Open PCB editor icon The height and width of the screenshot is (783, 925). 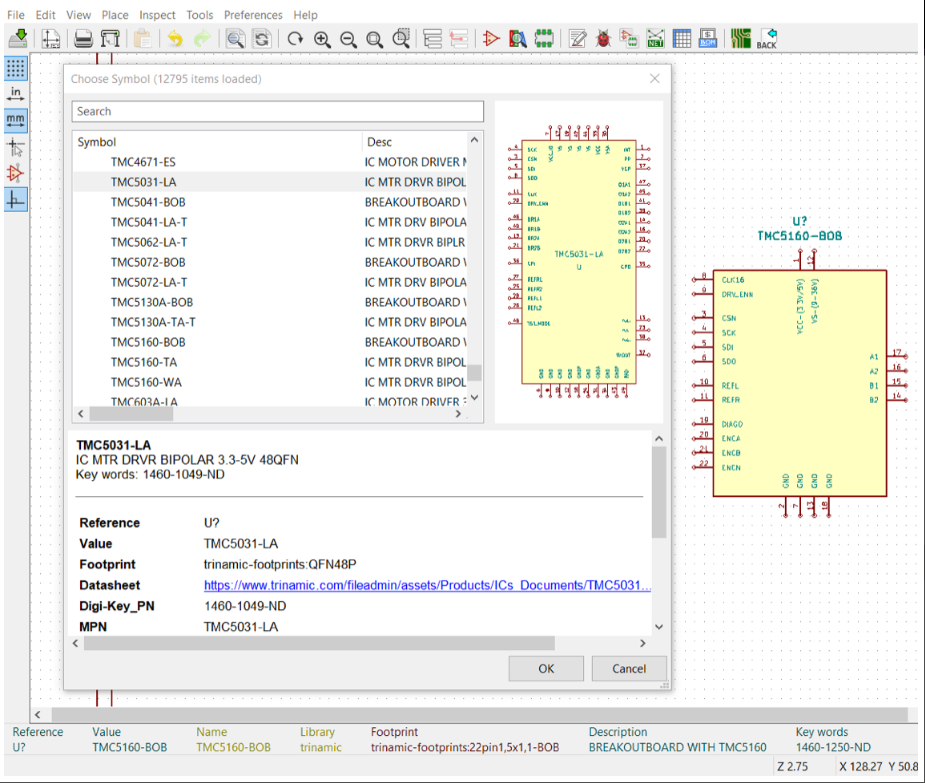pos(740,39)
